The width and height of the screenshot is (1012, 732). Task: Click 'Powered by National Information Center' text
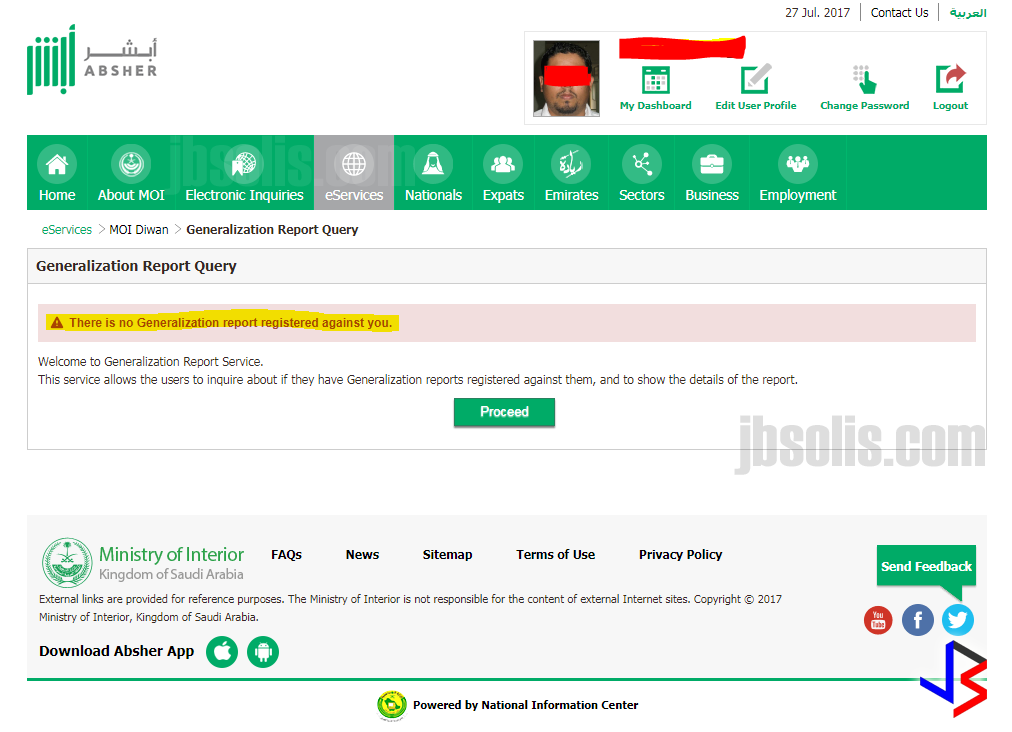(525, 705)
